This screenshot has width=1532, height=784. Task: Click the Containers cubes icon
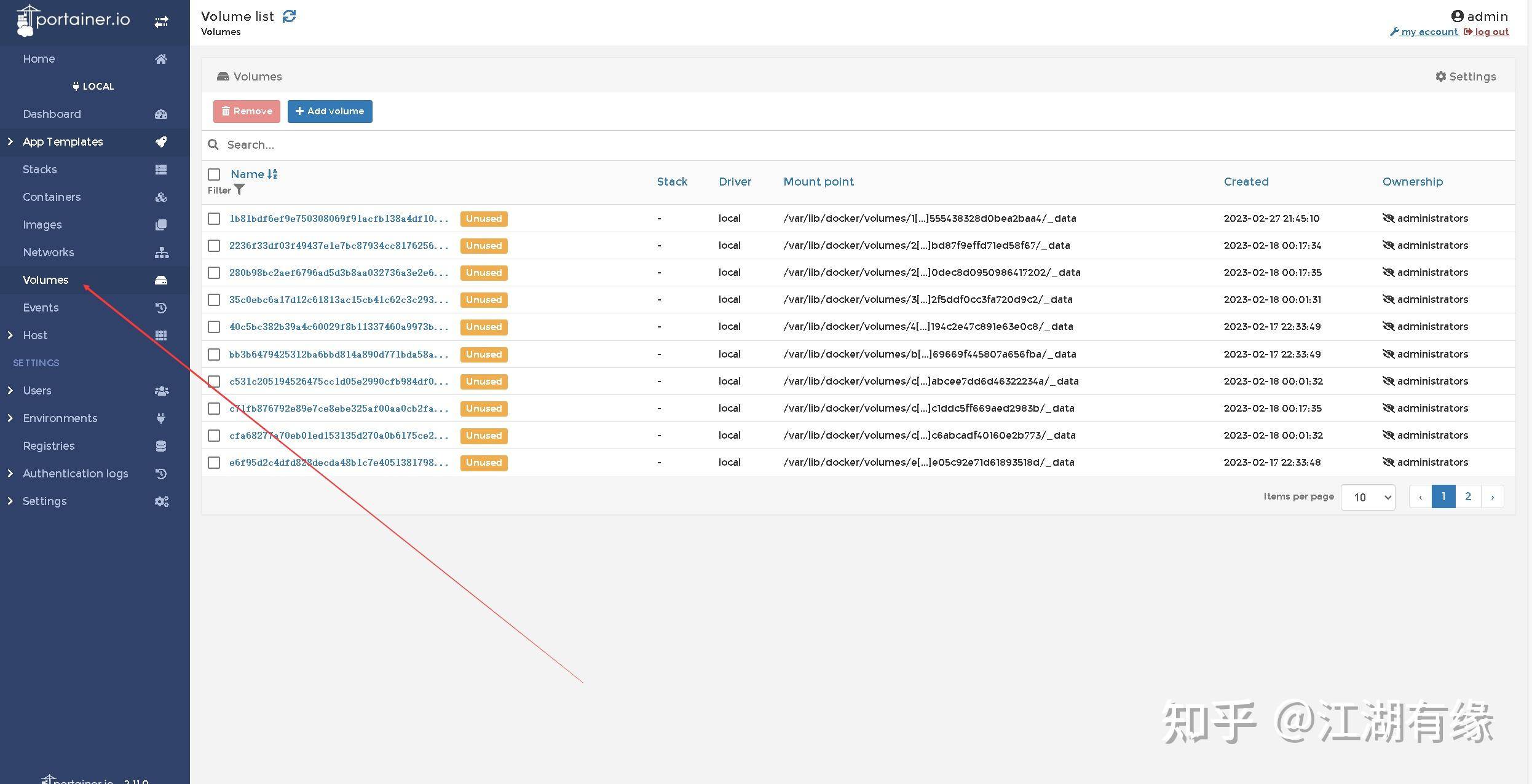[x=161, y=197]
